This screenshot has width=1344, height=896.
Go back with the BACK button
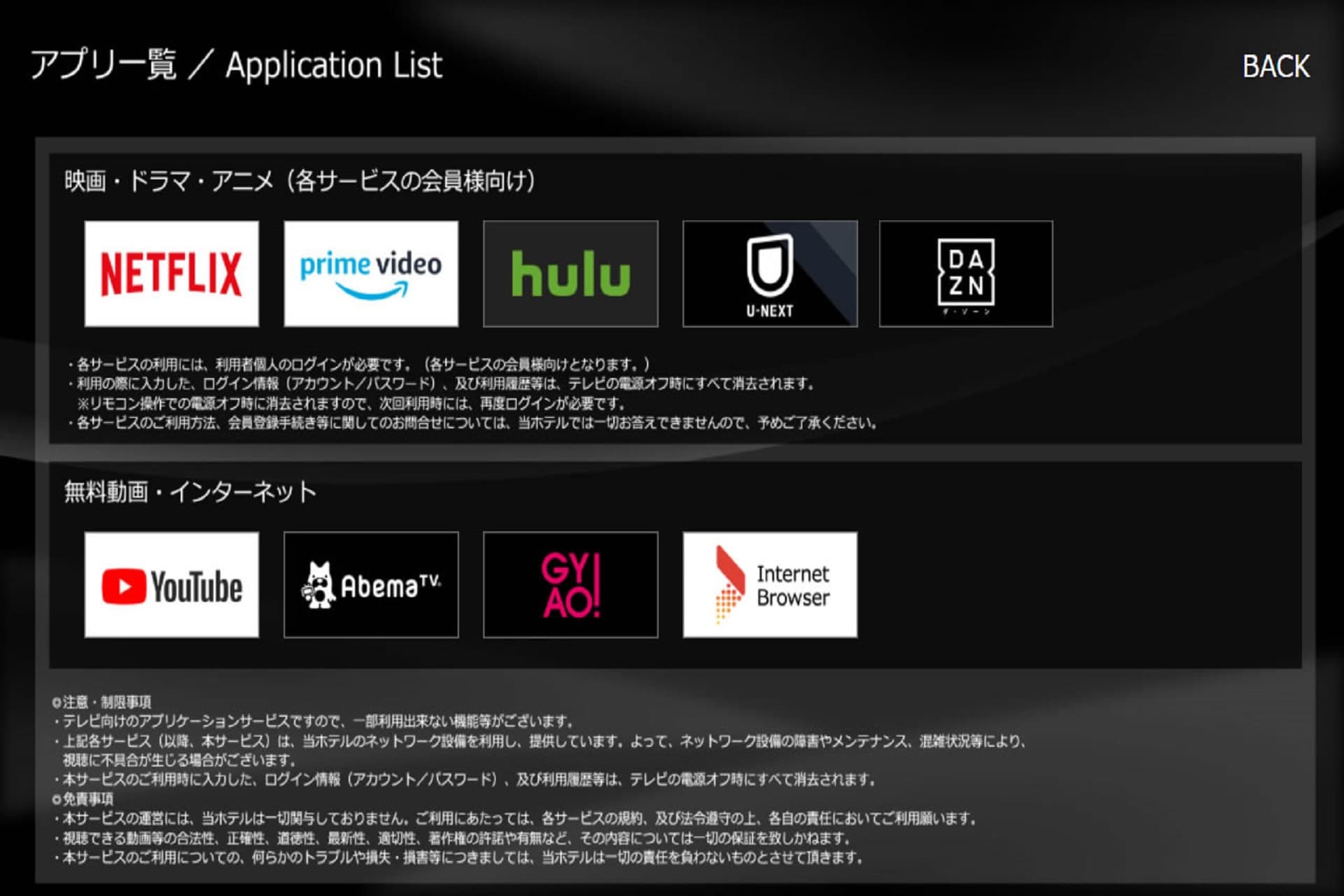point(1275,67)
